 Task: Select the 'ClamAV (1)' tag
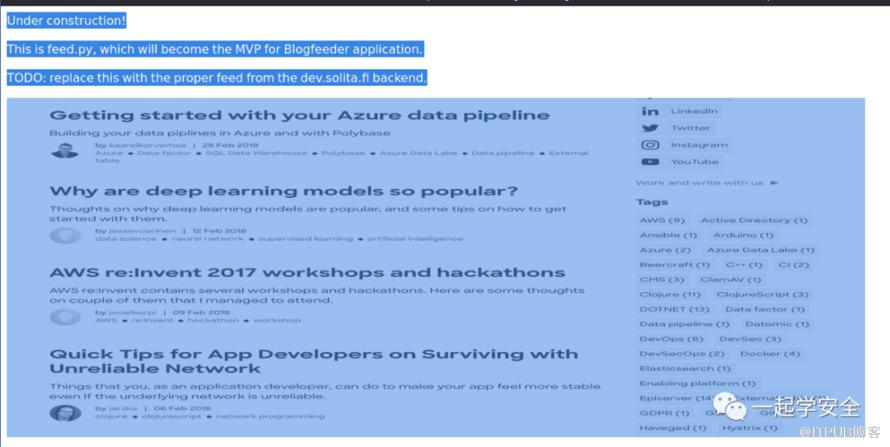(730, 279)
